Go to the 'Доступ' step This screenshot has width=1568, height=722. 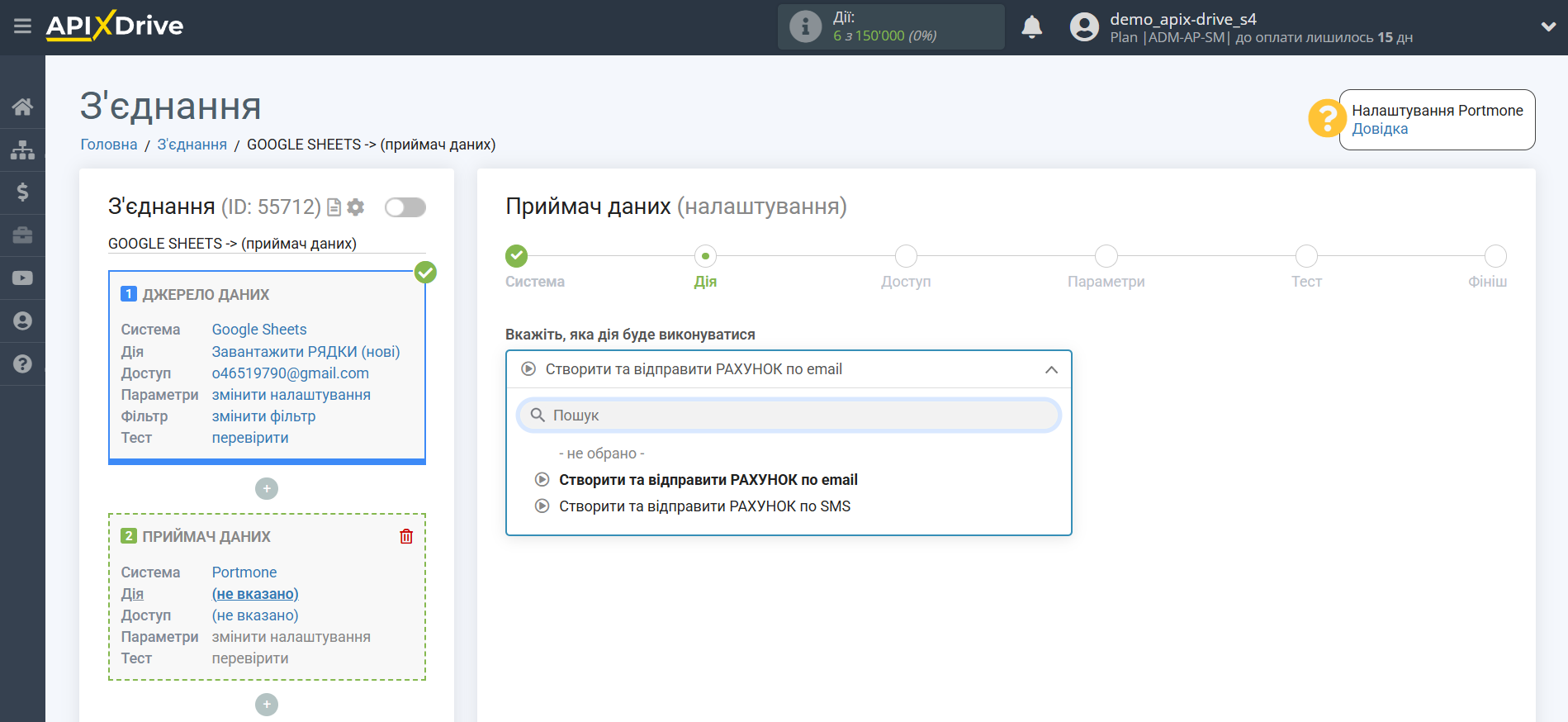point(906,256)
